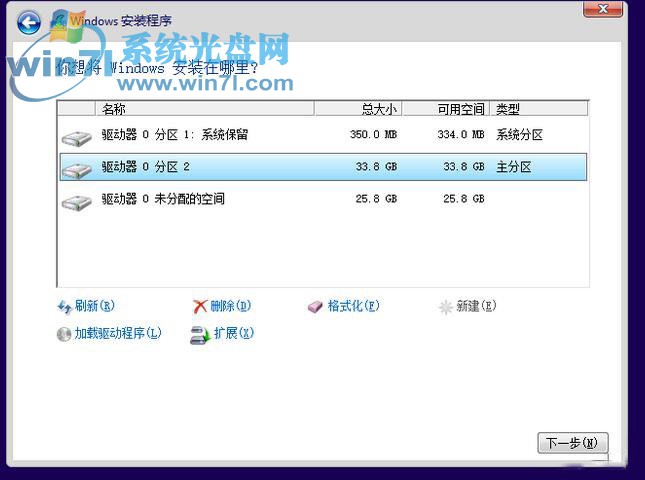Click the 系统分区 type cell
The height and width of the screenshot is (480, 645).
pos(520,134)
